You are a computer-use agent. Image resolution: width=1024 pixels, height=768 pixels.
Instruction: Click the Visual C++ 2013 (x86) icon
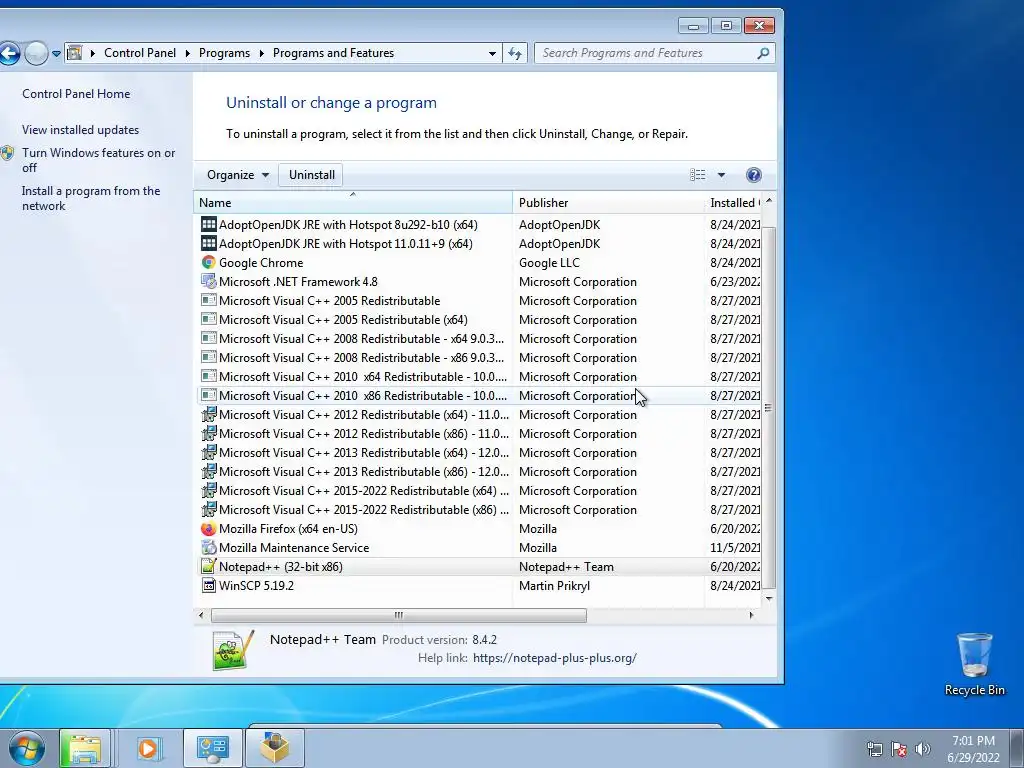[x=208, y=472]
